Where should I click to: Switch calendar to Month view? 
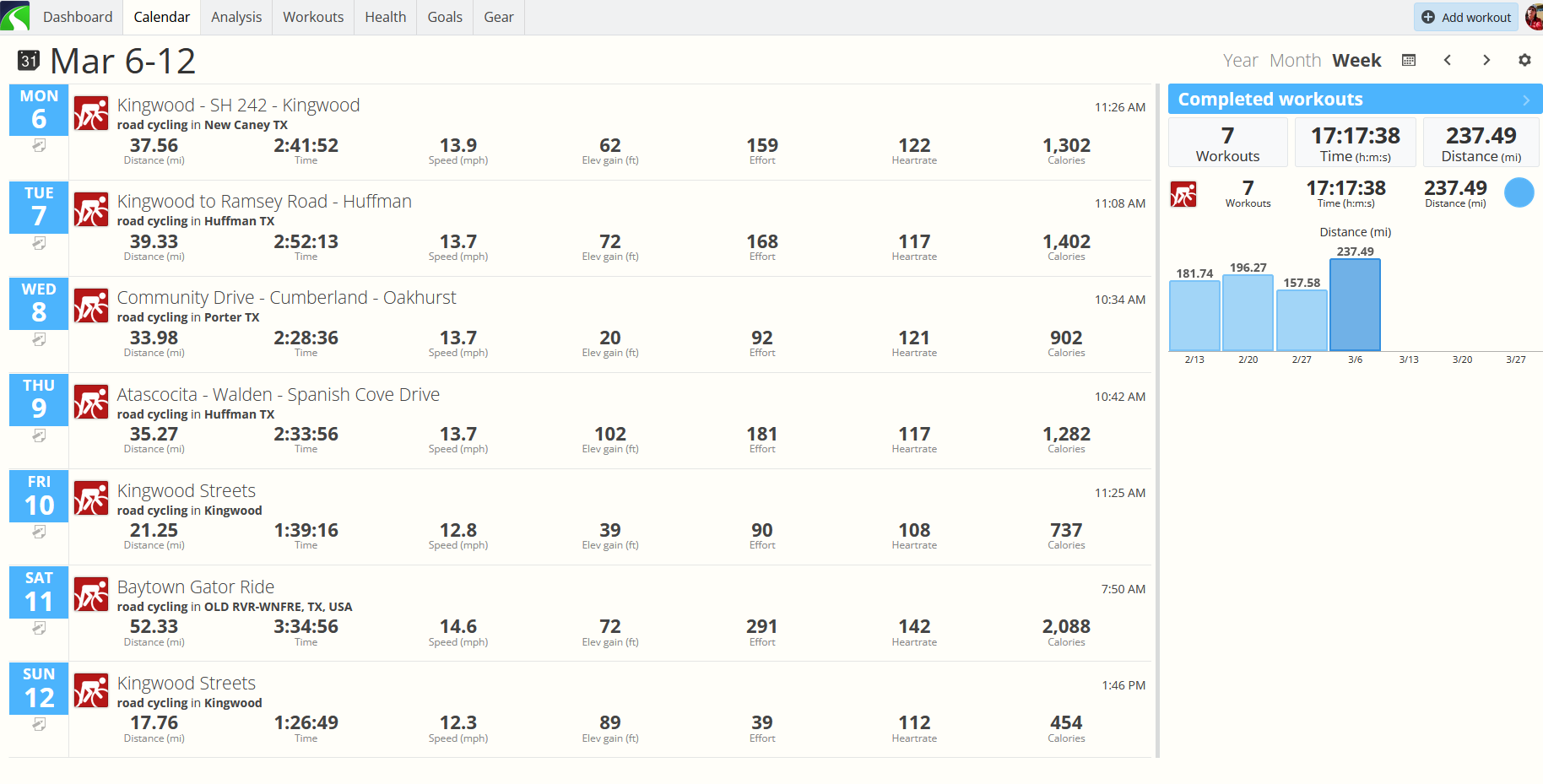(1295, 61)
